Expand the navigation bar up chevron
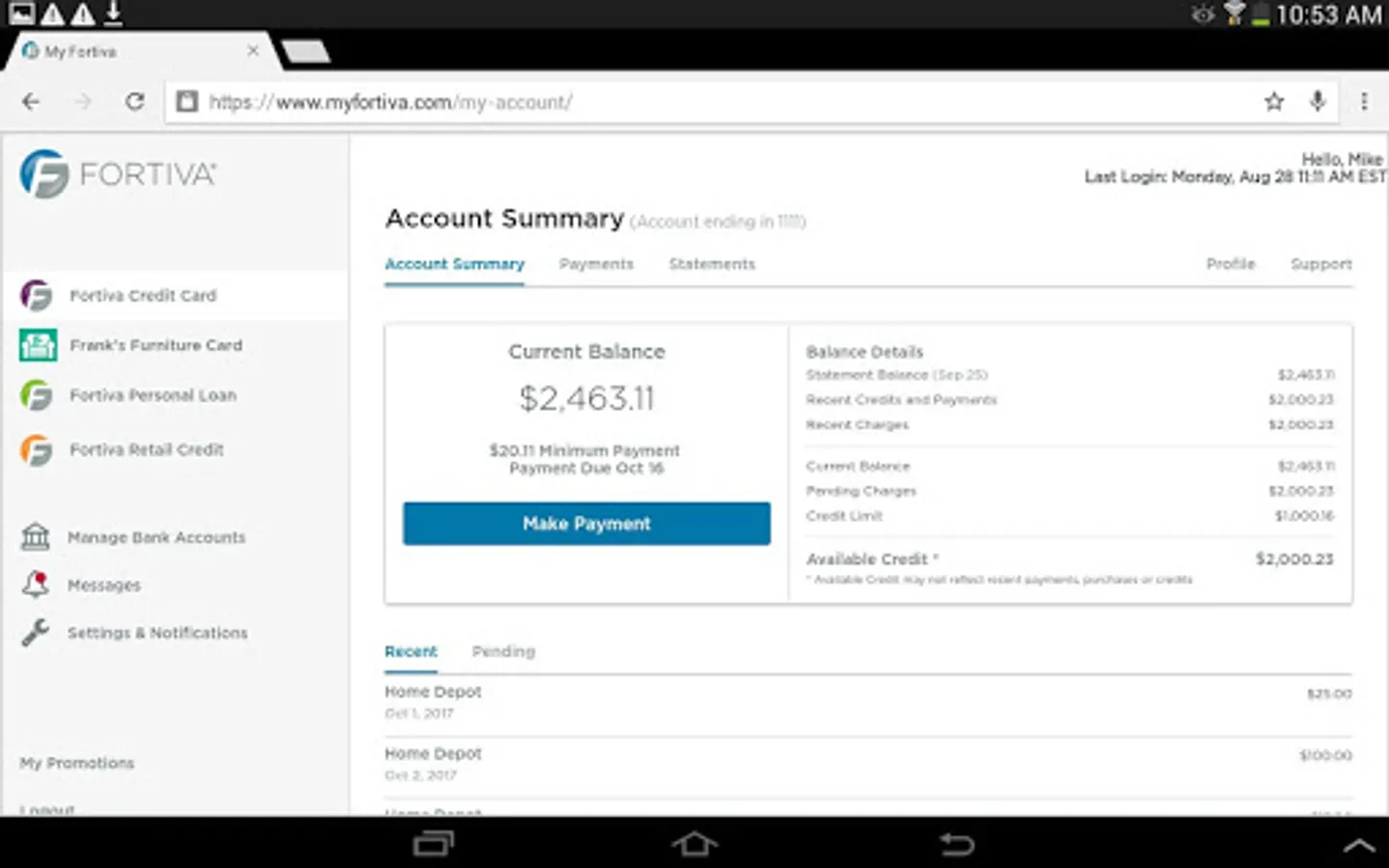Image resolution: width=1389 pixels, height=868 pixels. click(1360, 845)
